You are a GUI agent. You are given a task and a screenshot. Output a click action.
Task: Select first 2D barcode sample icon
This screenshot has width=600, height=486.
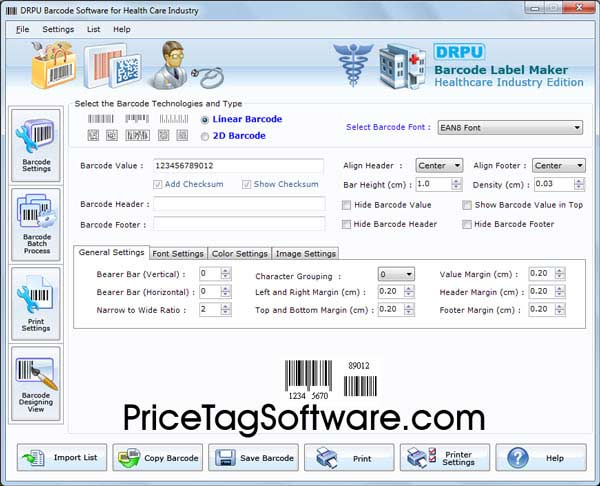[93, 135]
